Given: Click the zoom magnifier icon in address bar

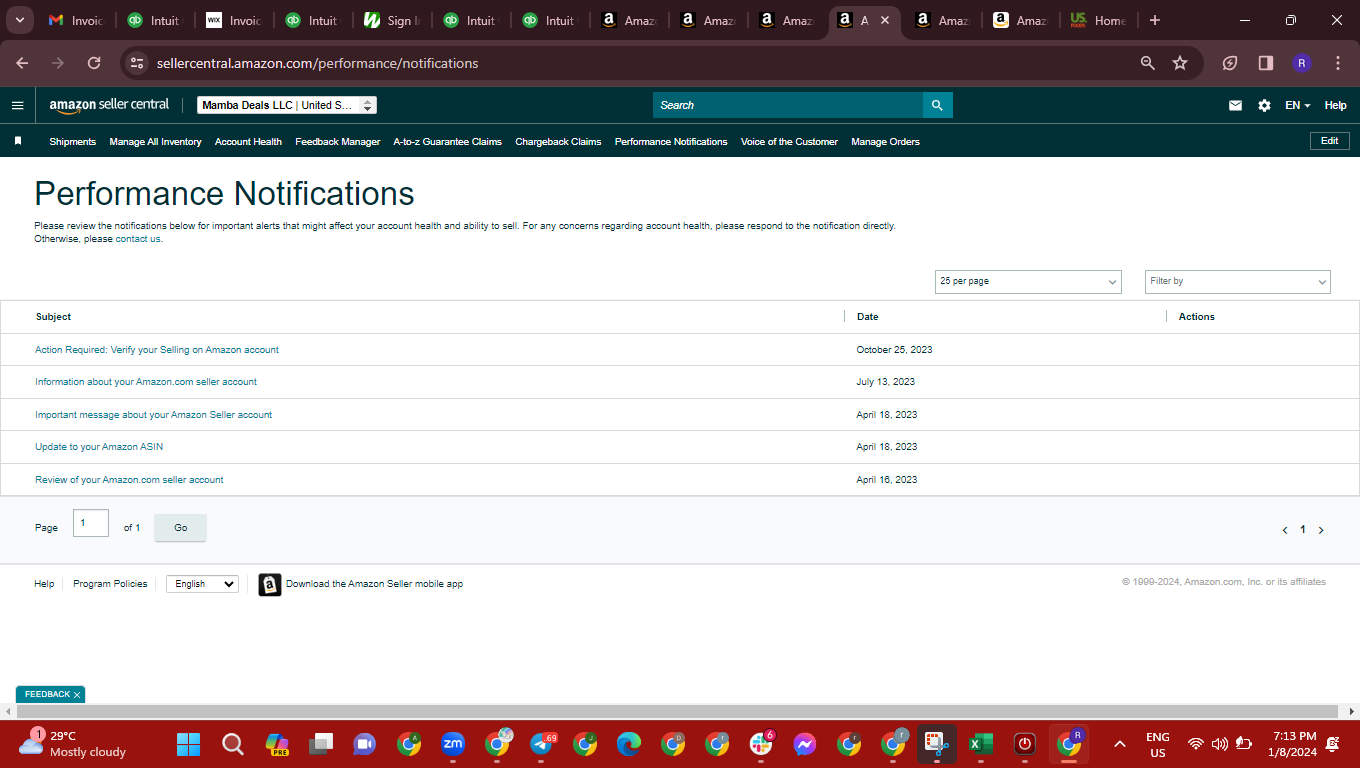Looking at the screenshot, I should click(1148, 63).
